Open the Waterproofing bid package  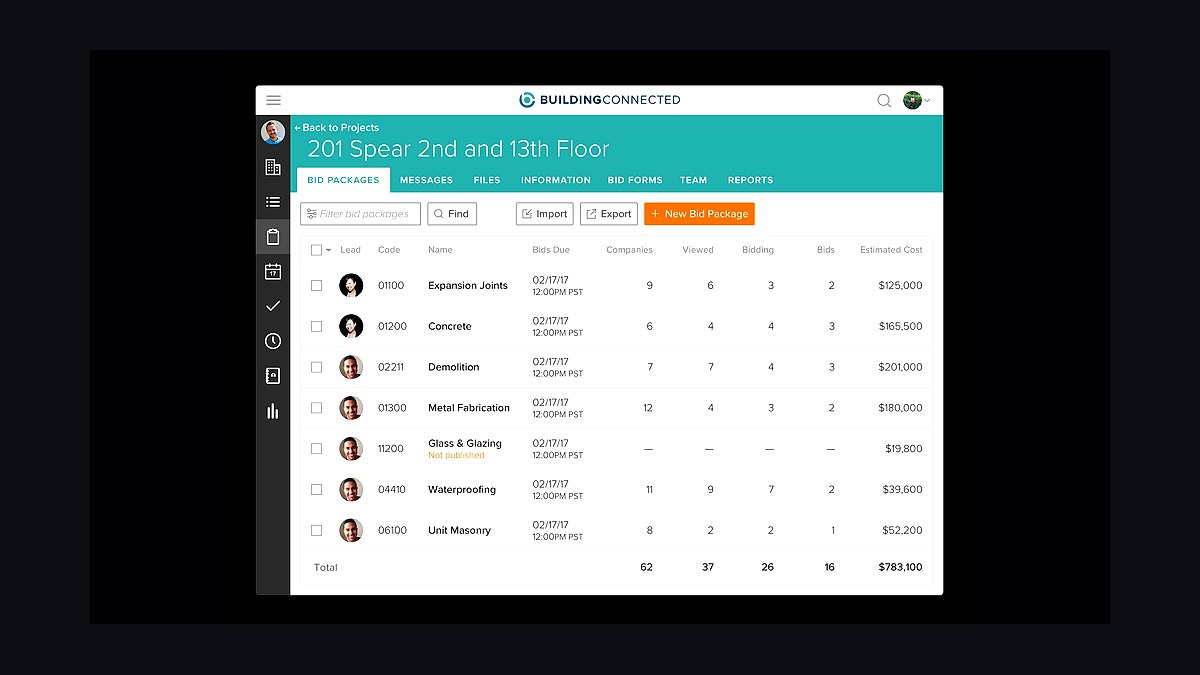[462, 490]
